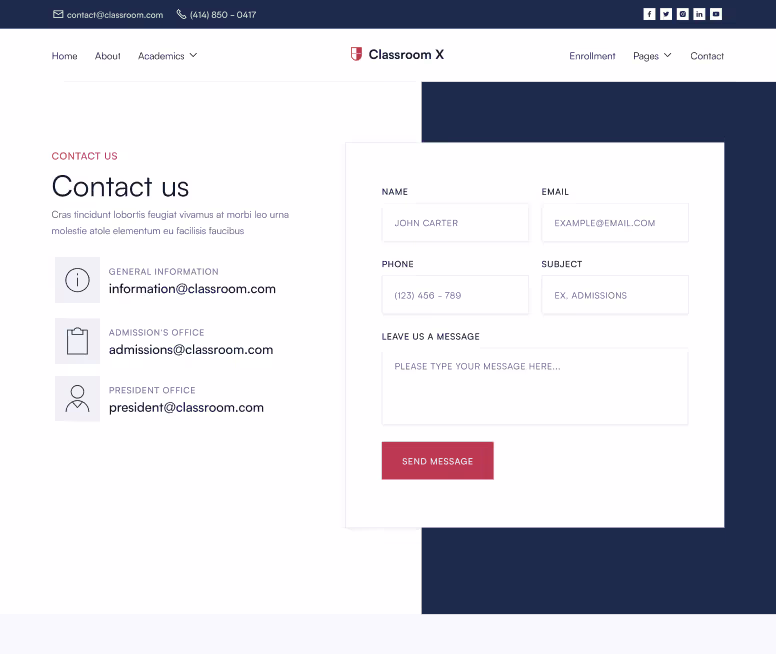
Task: Click the President Office person icon
Action: coord(77,399)
